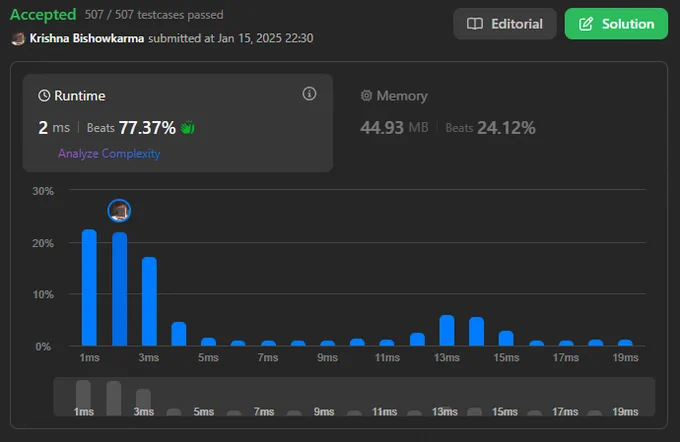Click the 1ms bar in range navigator
Image resolution: width=680 pixels, height=442 pixels.
[83, 398]
